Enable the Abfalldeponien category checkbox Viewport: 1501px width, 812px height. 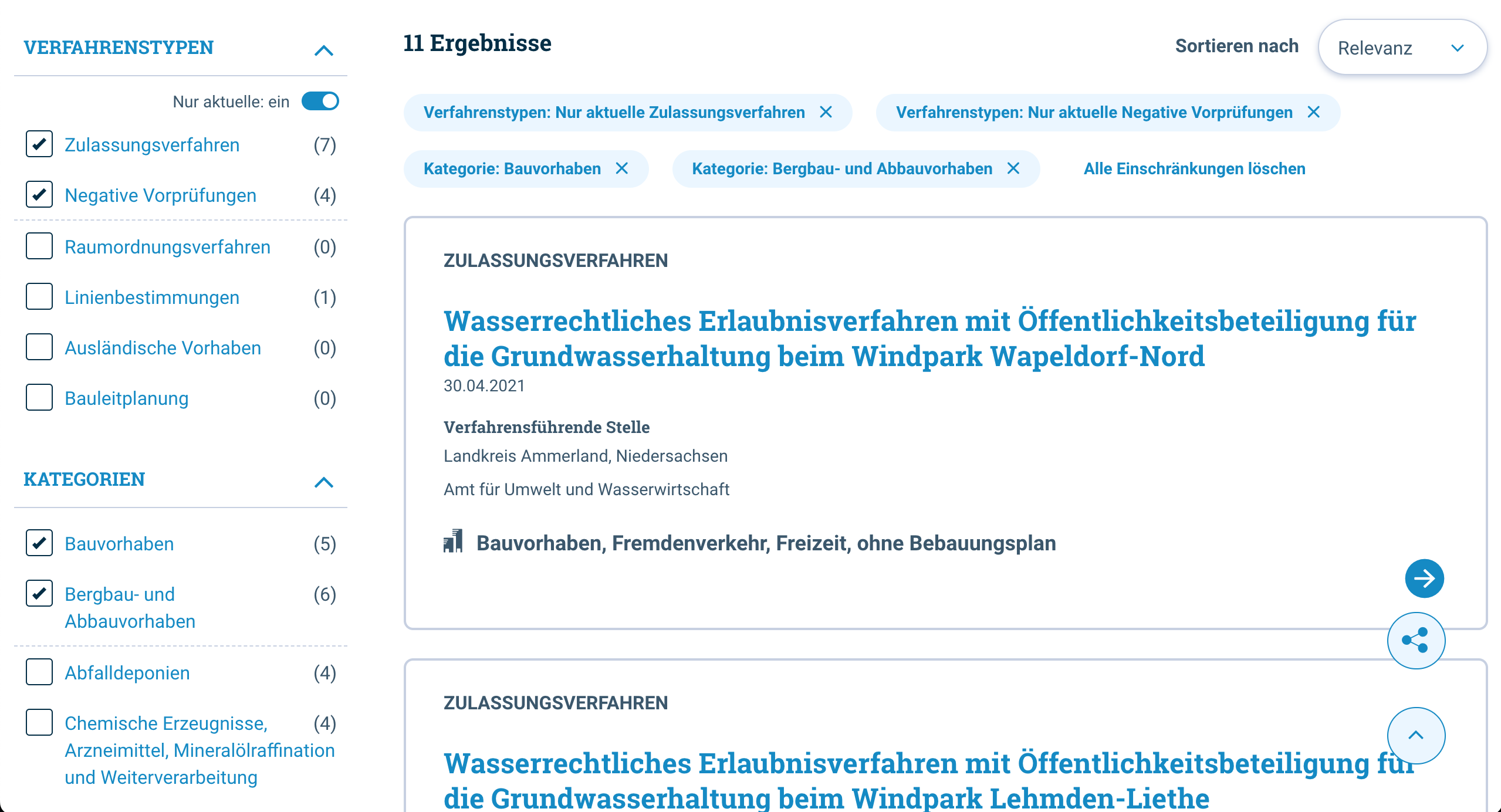pos(39,672)
